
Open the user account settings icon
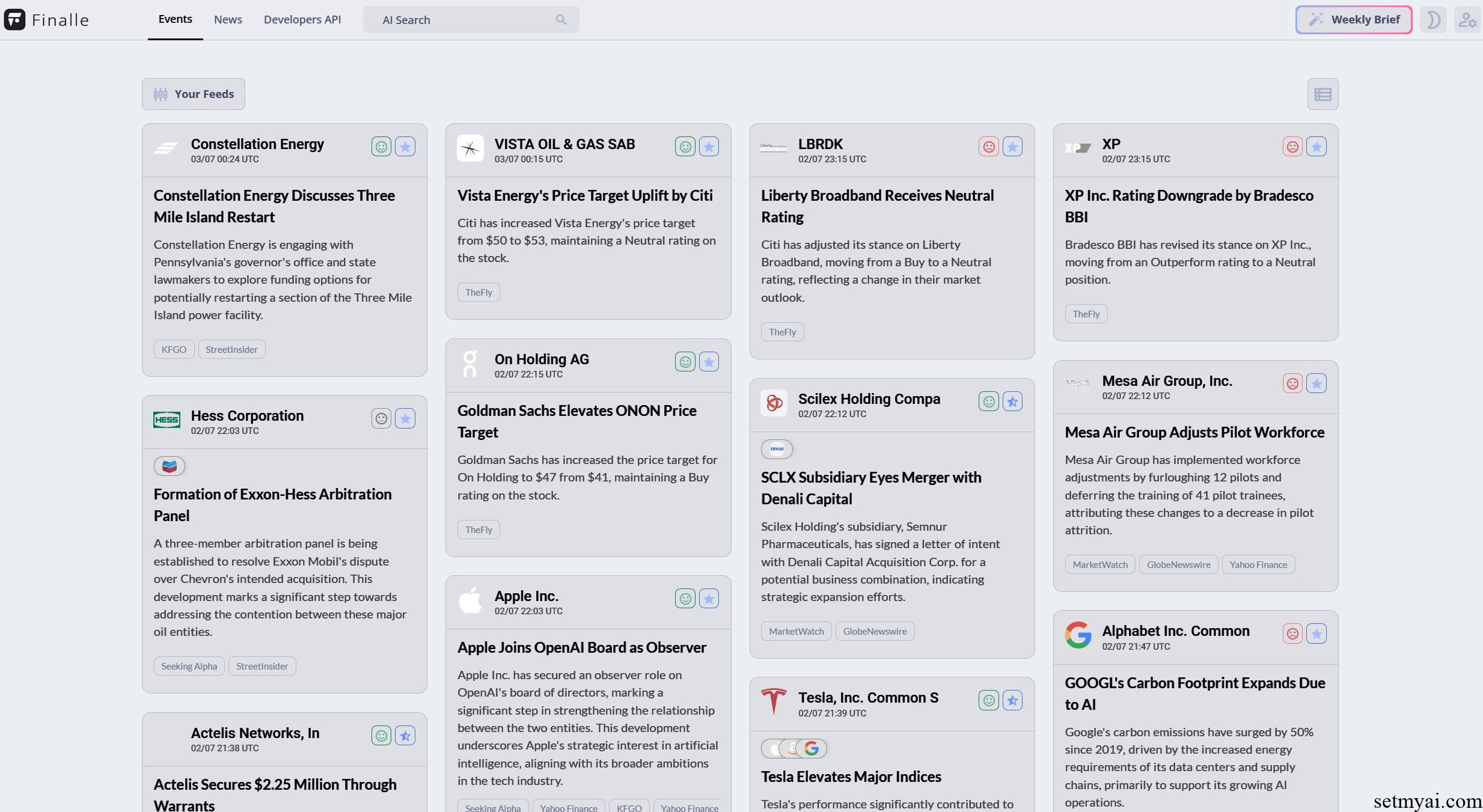tap(1467, 20)
